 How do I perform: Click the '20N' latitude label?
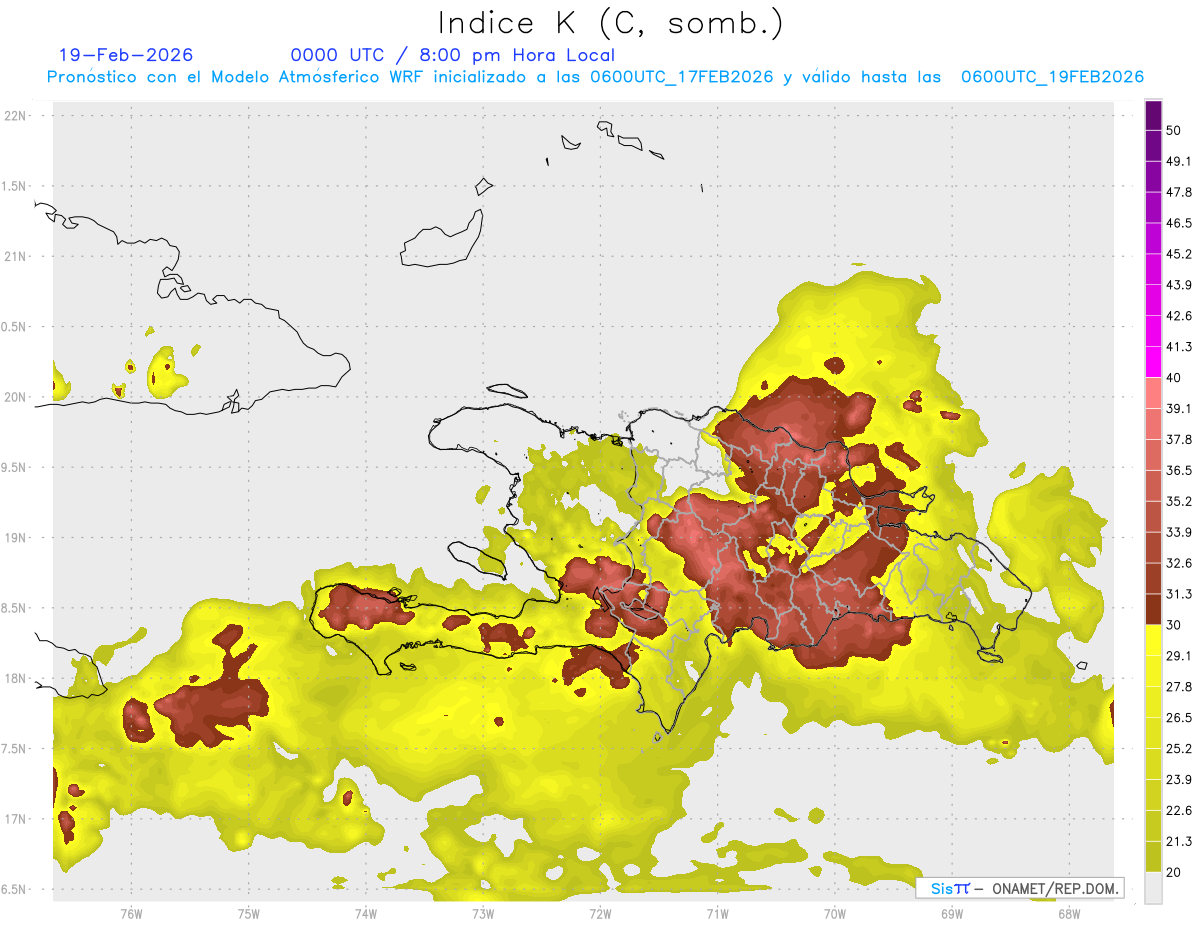coord(15,397)
